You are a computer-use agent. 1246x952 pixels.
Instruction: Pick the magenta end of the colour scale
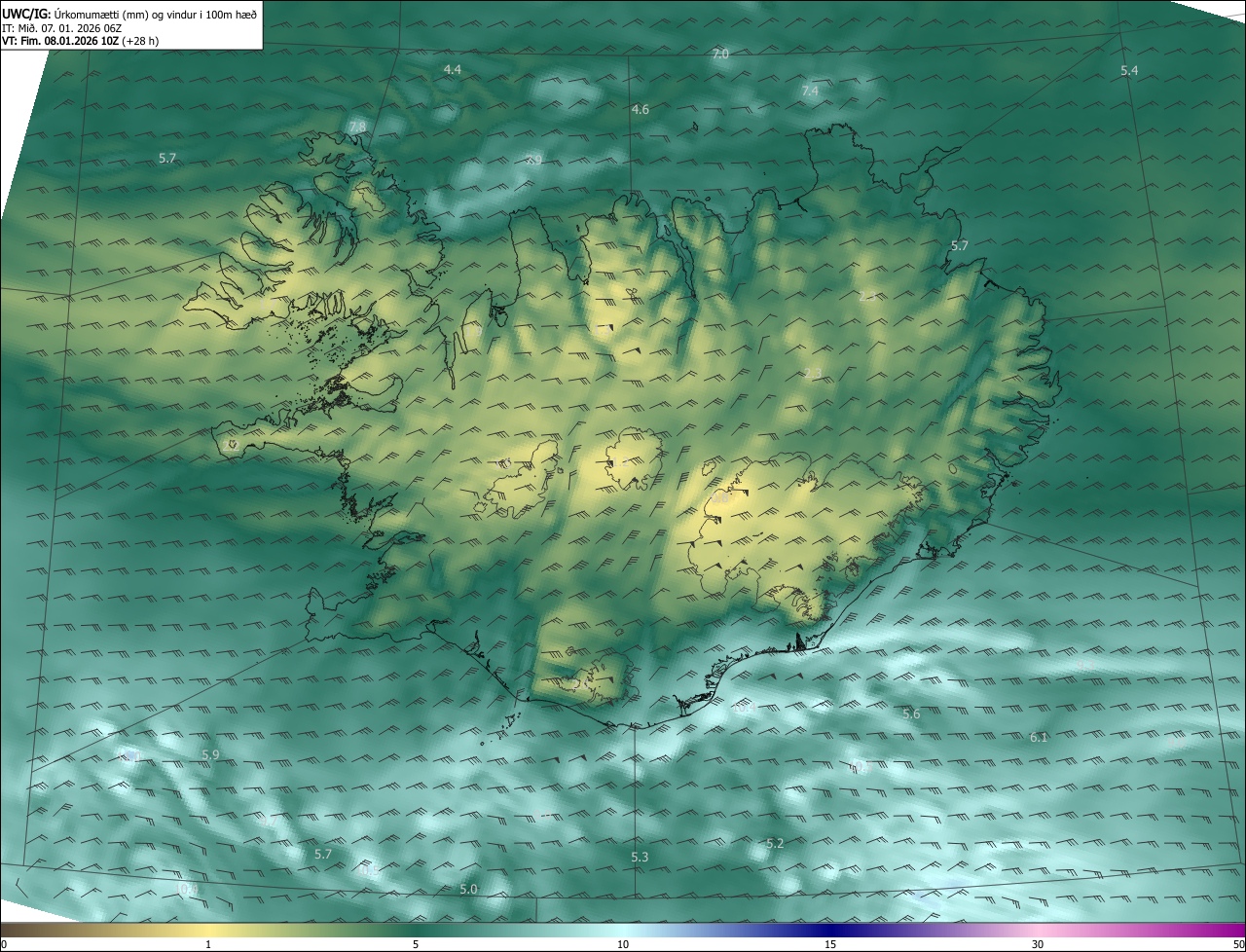[x=1231, y=930]
